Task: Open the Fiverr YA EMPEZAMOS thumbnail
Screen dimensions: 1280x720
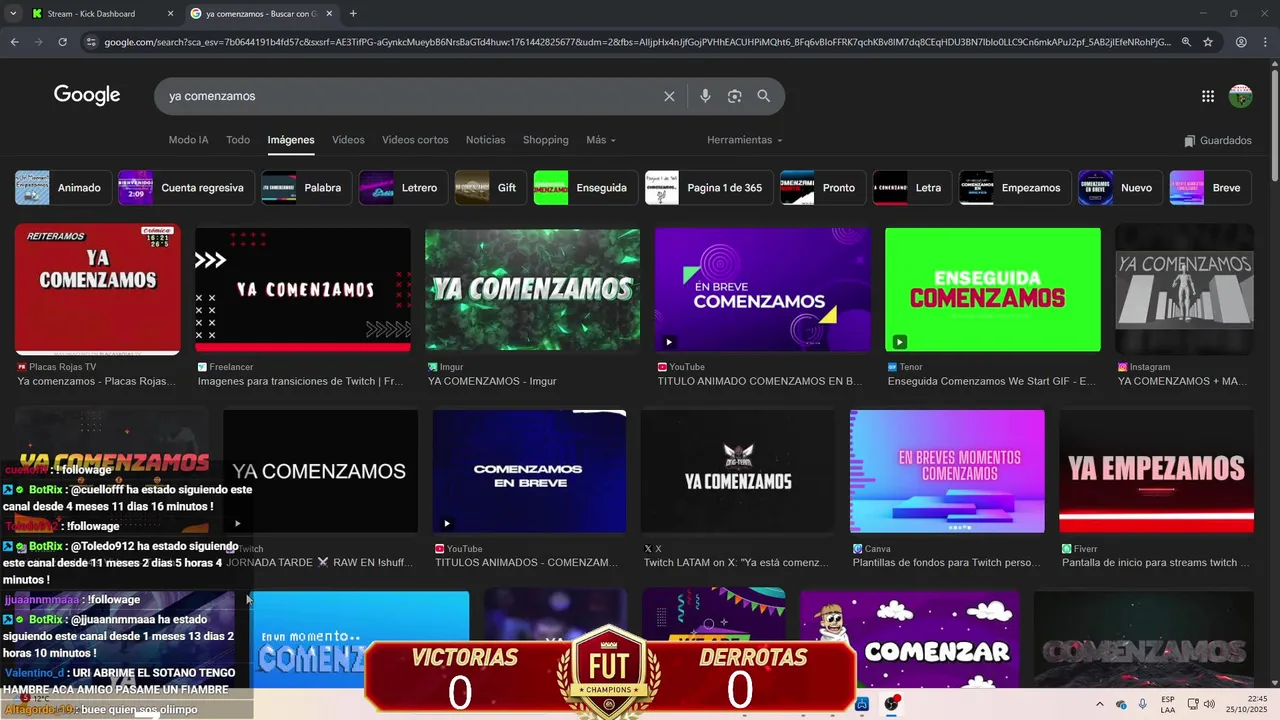Action: tap(1156, 471)
